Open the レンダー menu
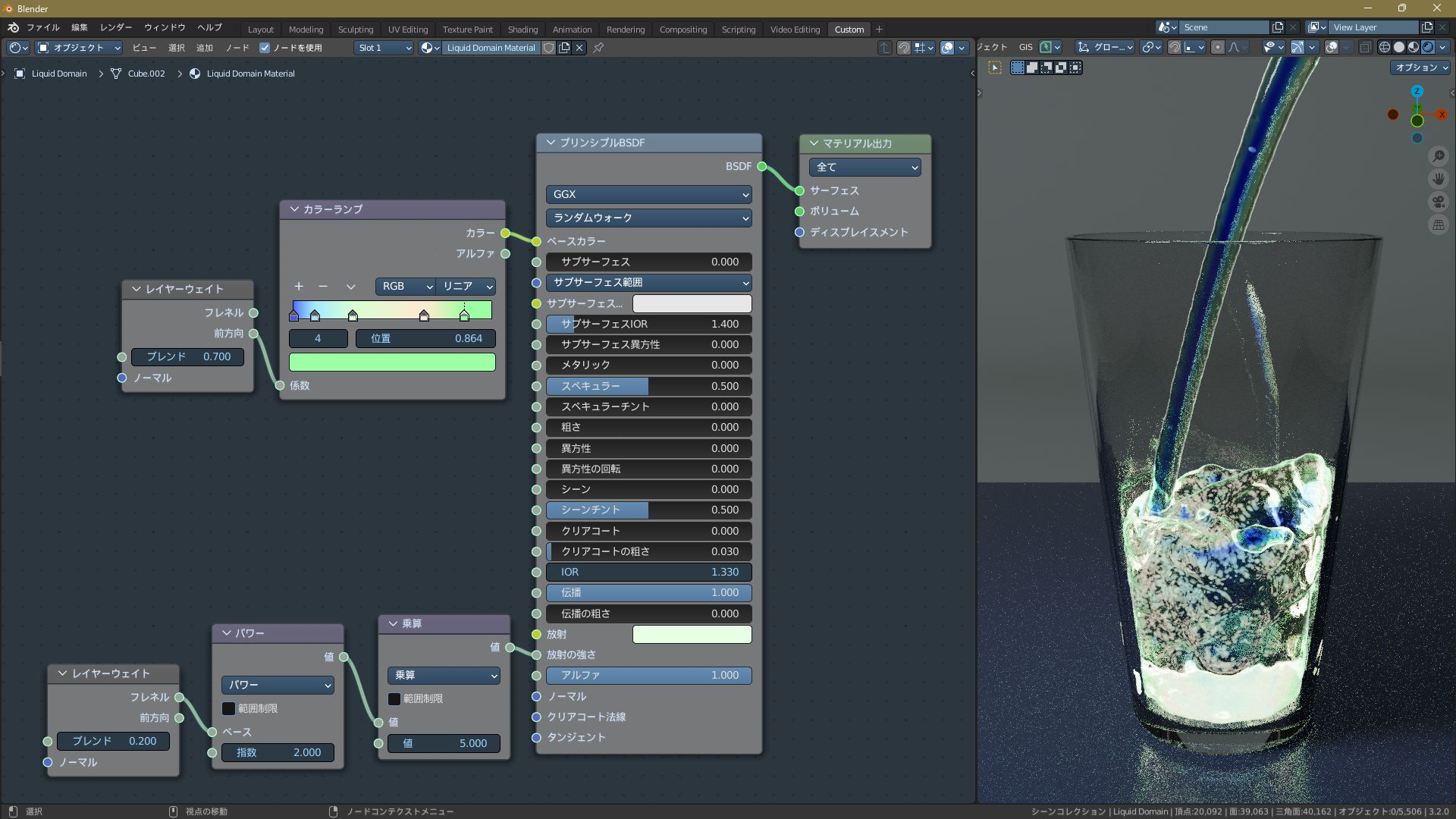Viewport: 1456px width, 819px height. click(x=115, y=27)
